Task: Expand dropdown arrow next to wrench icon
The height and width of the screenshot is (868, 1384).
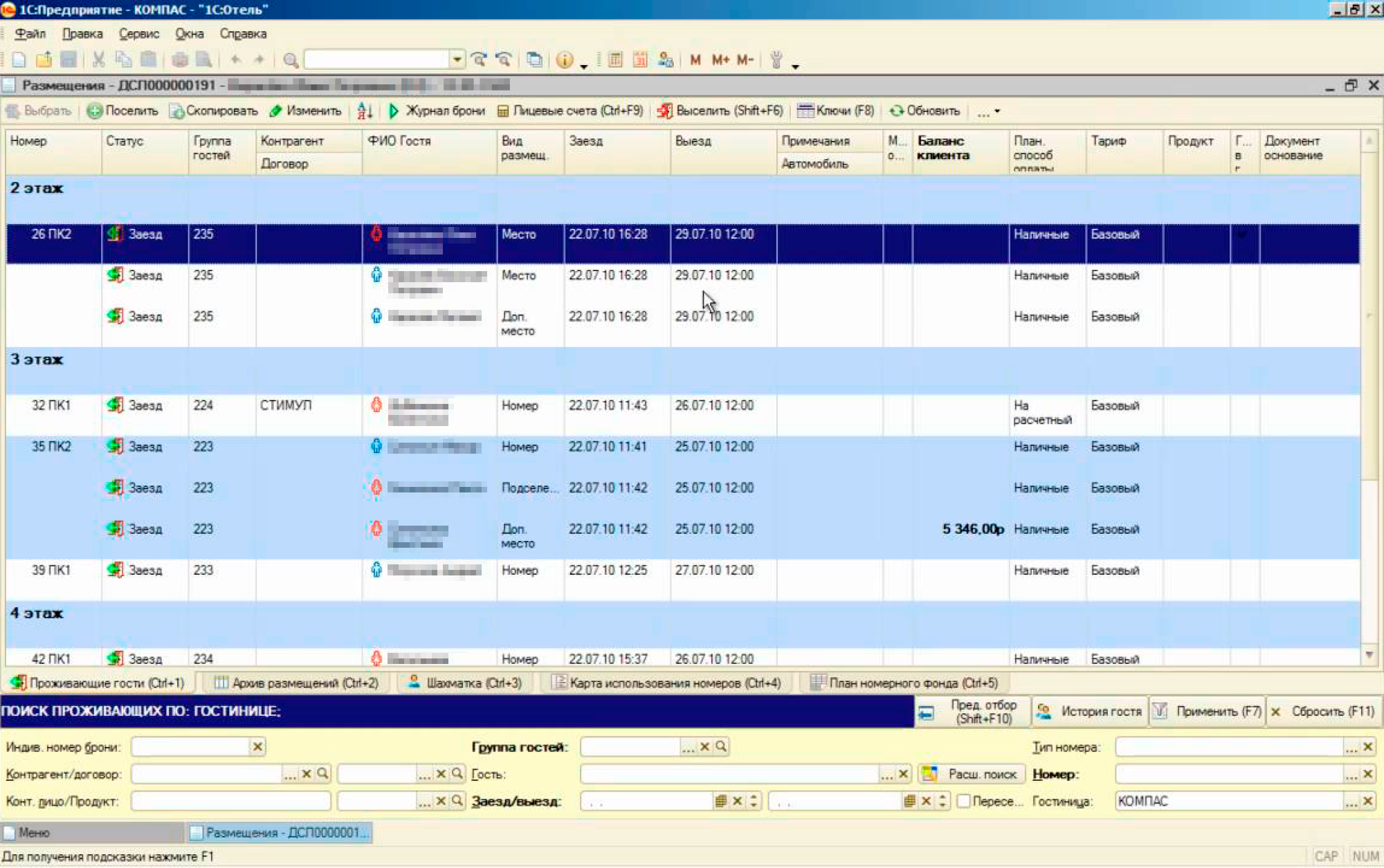Action: click(x=795, y=66)
